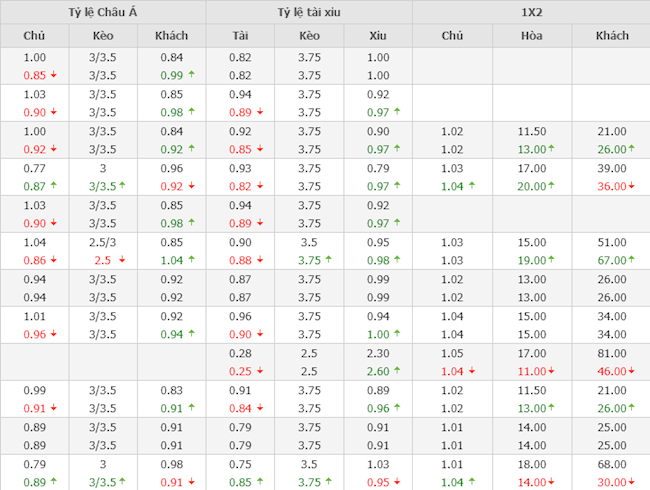
Task: Select the Tỷ lệ Châu Á header
Action: point(104,12)
